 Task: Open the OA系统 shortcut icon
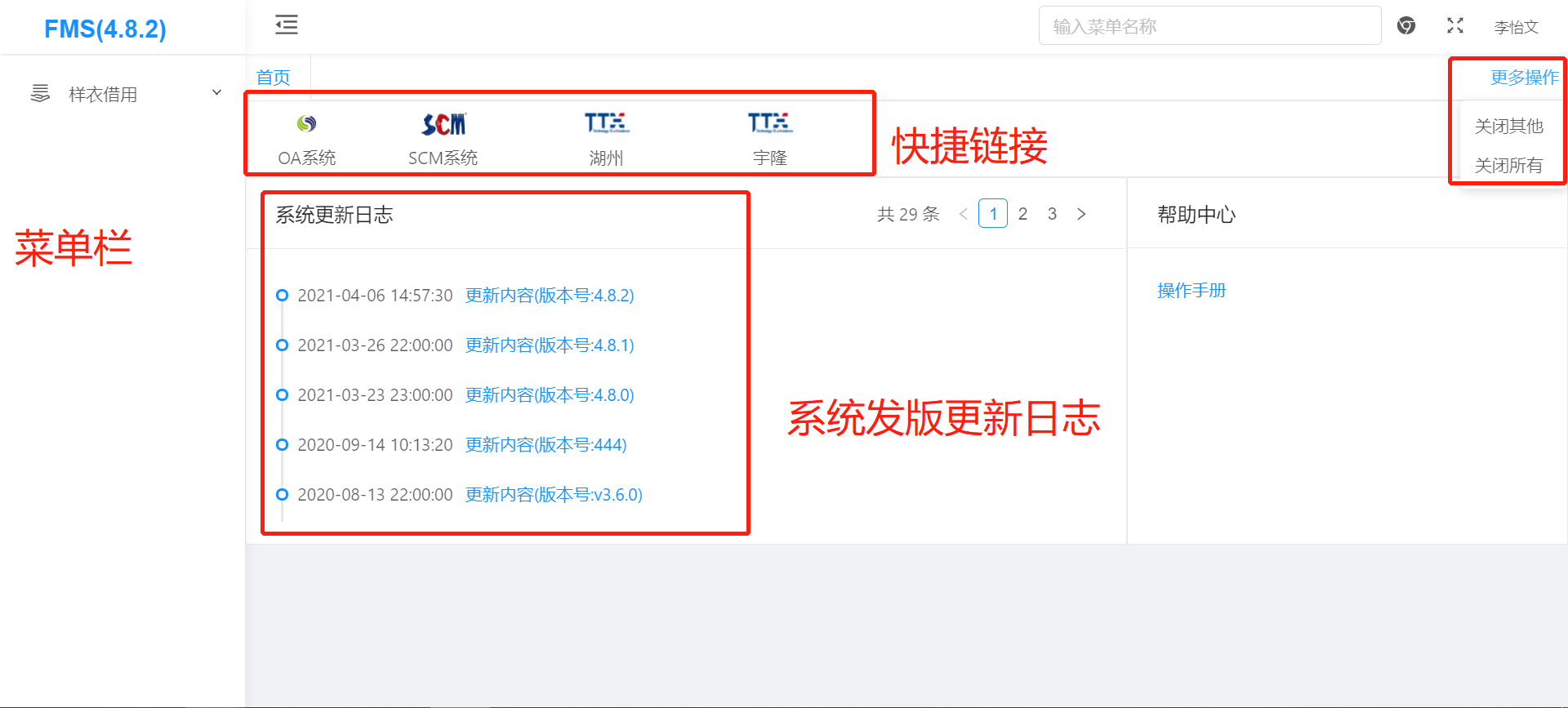click(x=307, y=124)
